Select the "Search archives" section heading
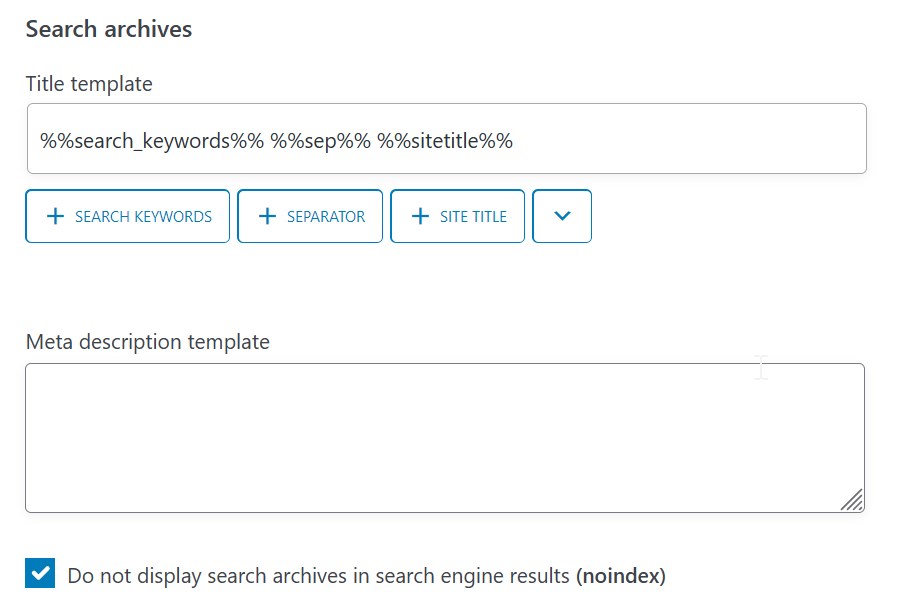The height and width of the screenshot is (613, 913). [109, 29]
